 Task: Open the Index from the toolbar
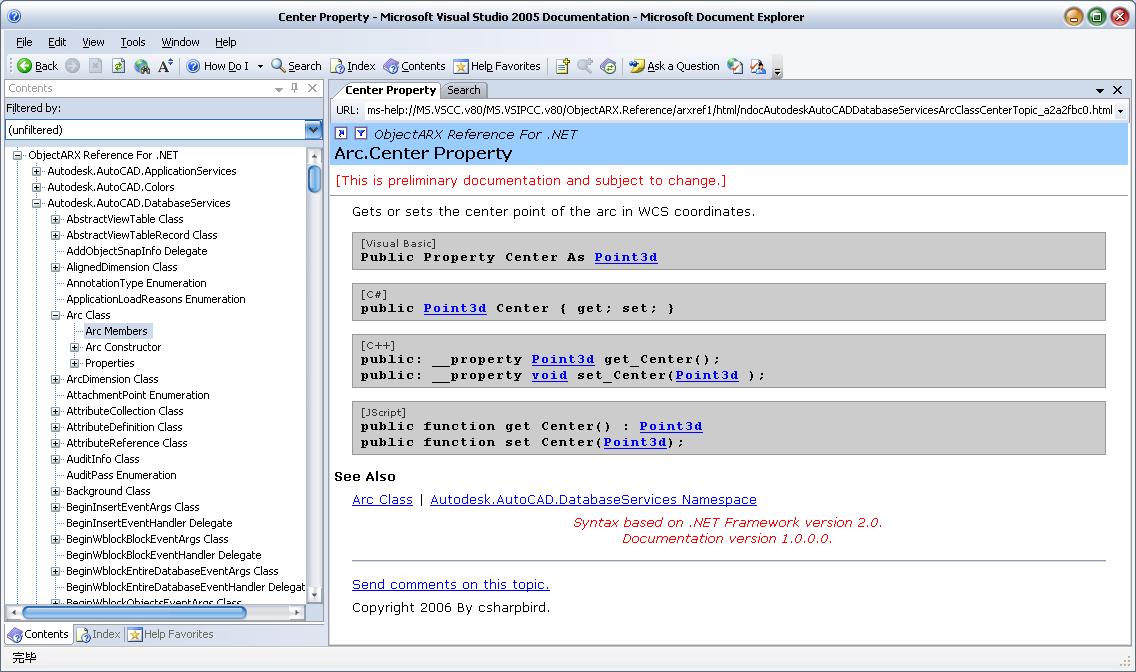[353, 66]
